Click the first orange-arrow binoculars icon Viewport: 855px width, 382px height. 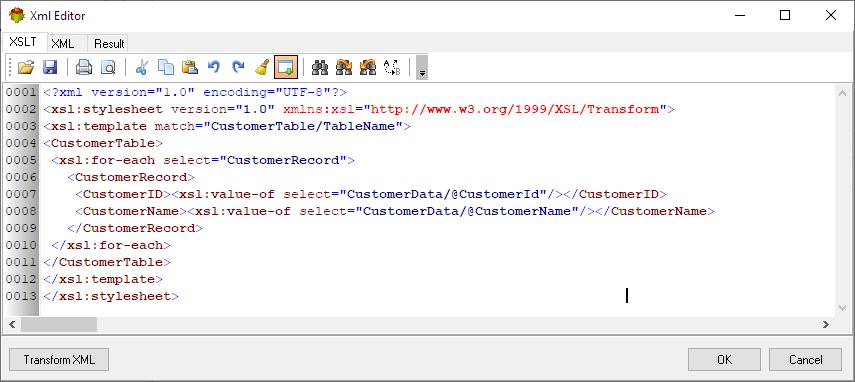(x=344, y=68)
